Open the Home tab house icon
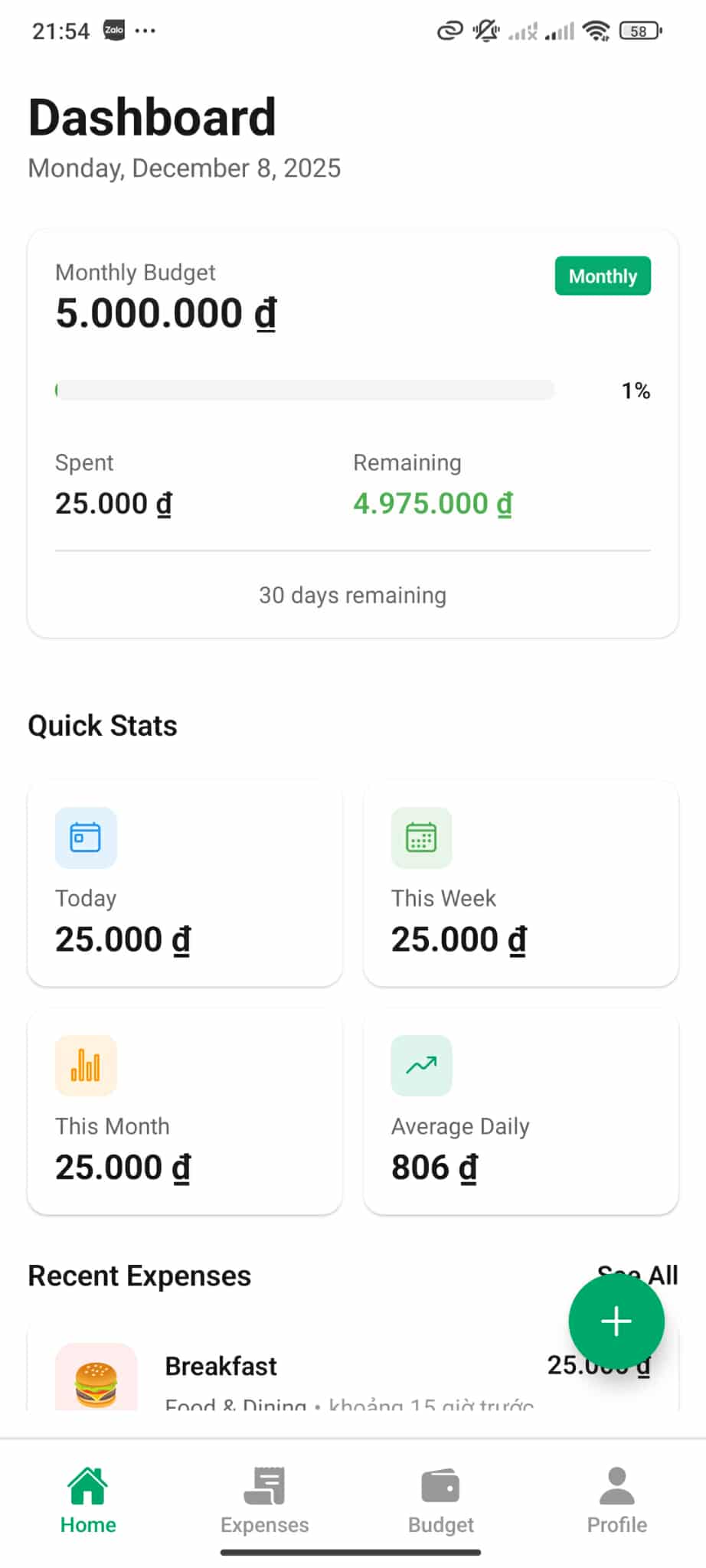 (88, 1486)
